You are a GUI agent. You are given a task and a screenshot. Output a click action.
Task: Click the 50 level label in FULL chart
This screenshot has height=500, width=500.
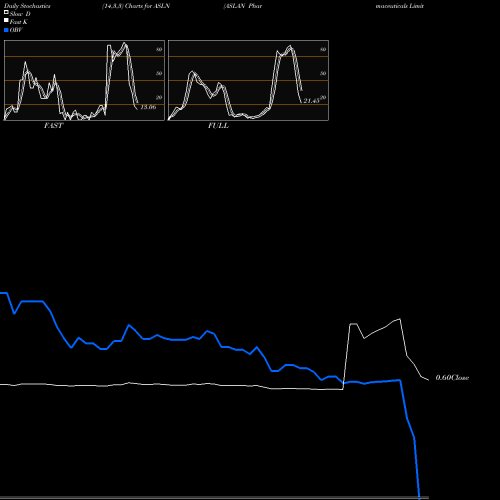click(323, 73)
